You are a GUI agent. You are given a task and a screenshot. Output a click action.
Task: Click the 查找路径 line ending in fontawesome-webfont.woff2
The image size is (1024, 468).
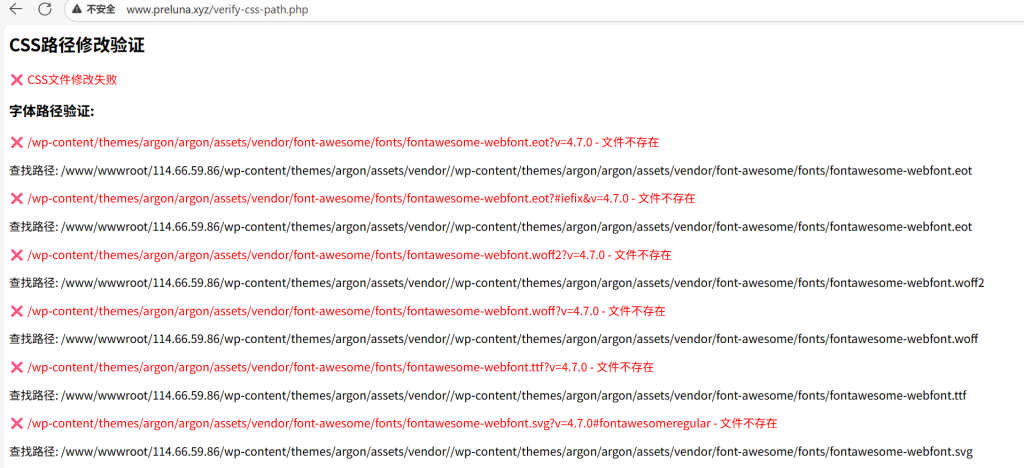496,283
